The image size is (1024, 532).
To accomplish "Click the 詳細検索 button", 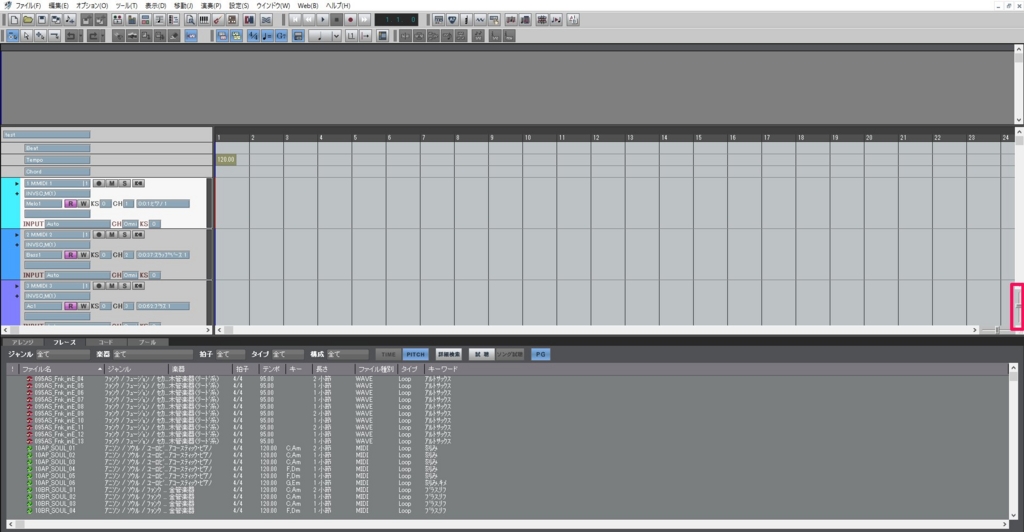I will coord(448,354).
